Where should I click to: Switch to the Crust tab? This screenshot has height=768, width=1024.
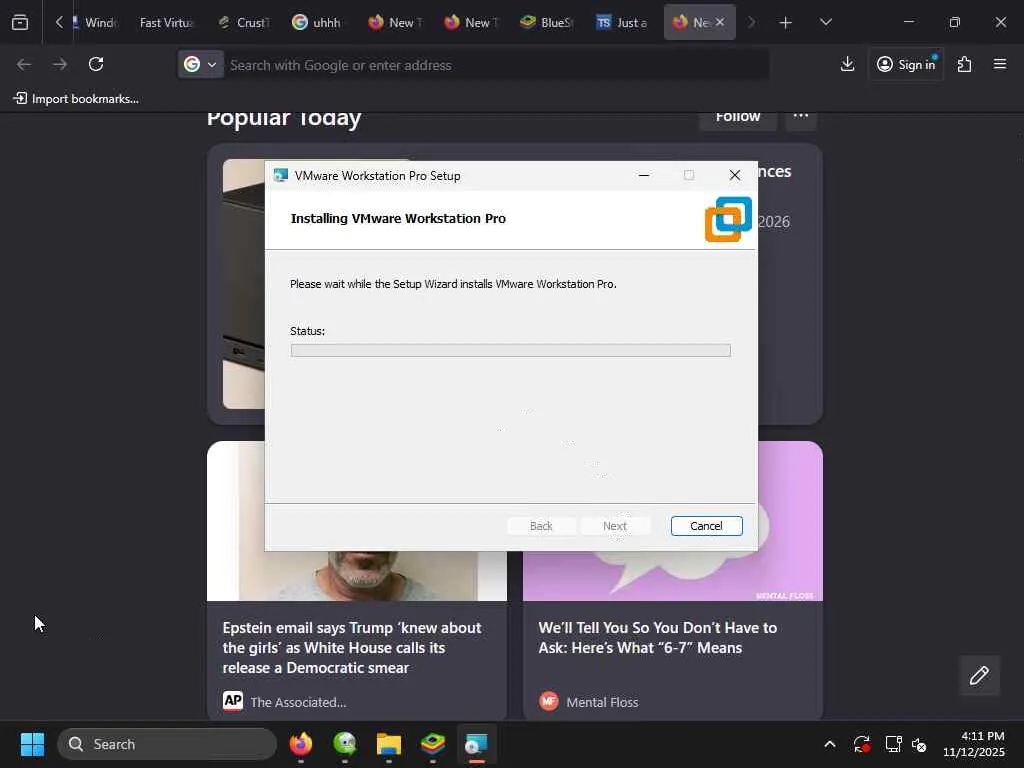(244, 23)
